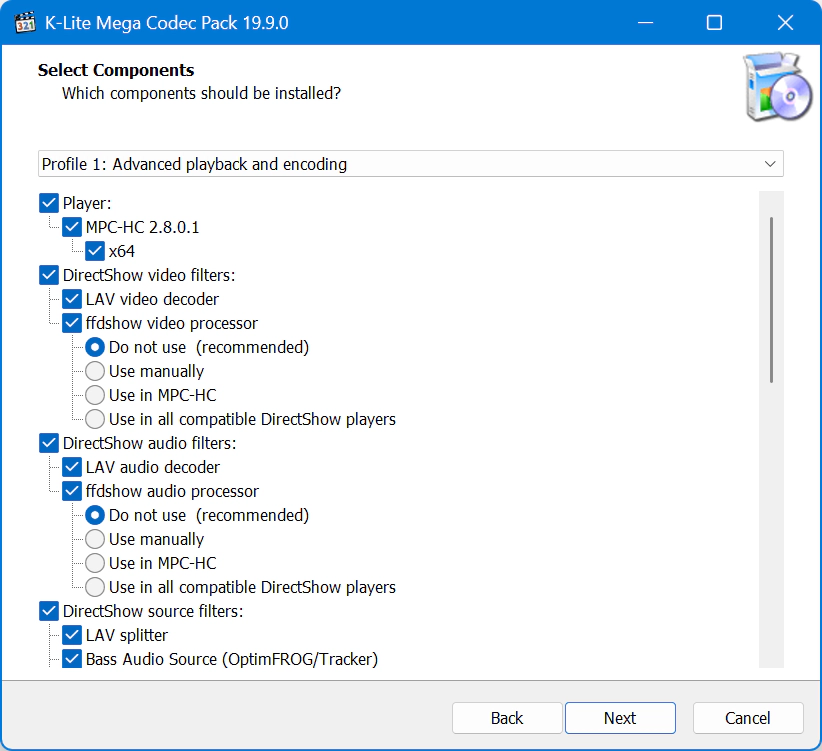Click the installer box and disc icon
Screen dimensions: 822x751
(x=777, y=87)
